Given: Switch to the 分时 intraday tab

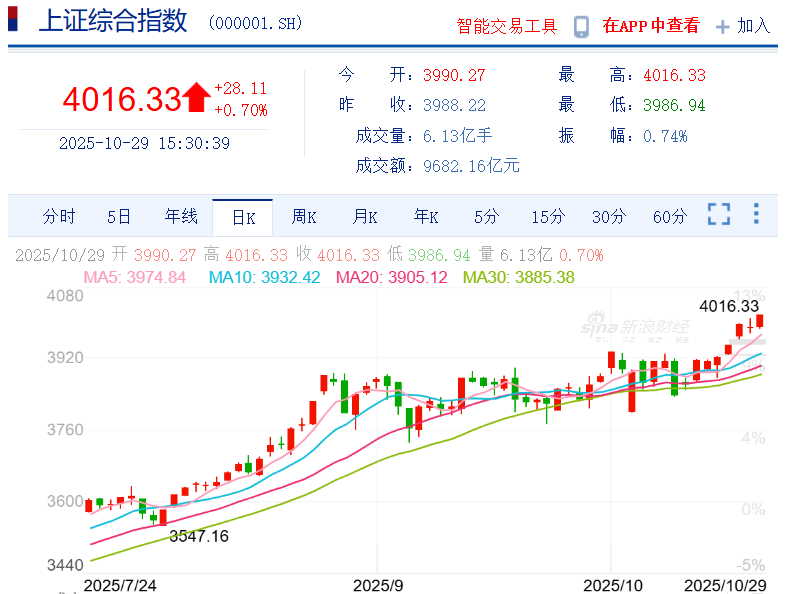Looking at the screenshot, I should pyautogui.click(x=59, y=216).
